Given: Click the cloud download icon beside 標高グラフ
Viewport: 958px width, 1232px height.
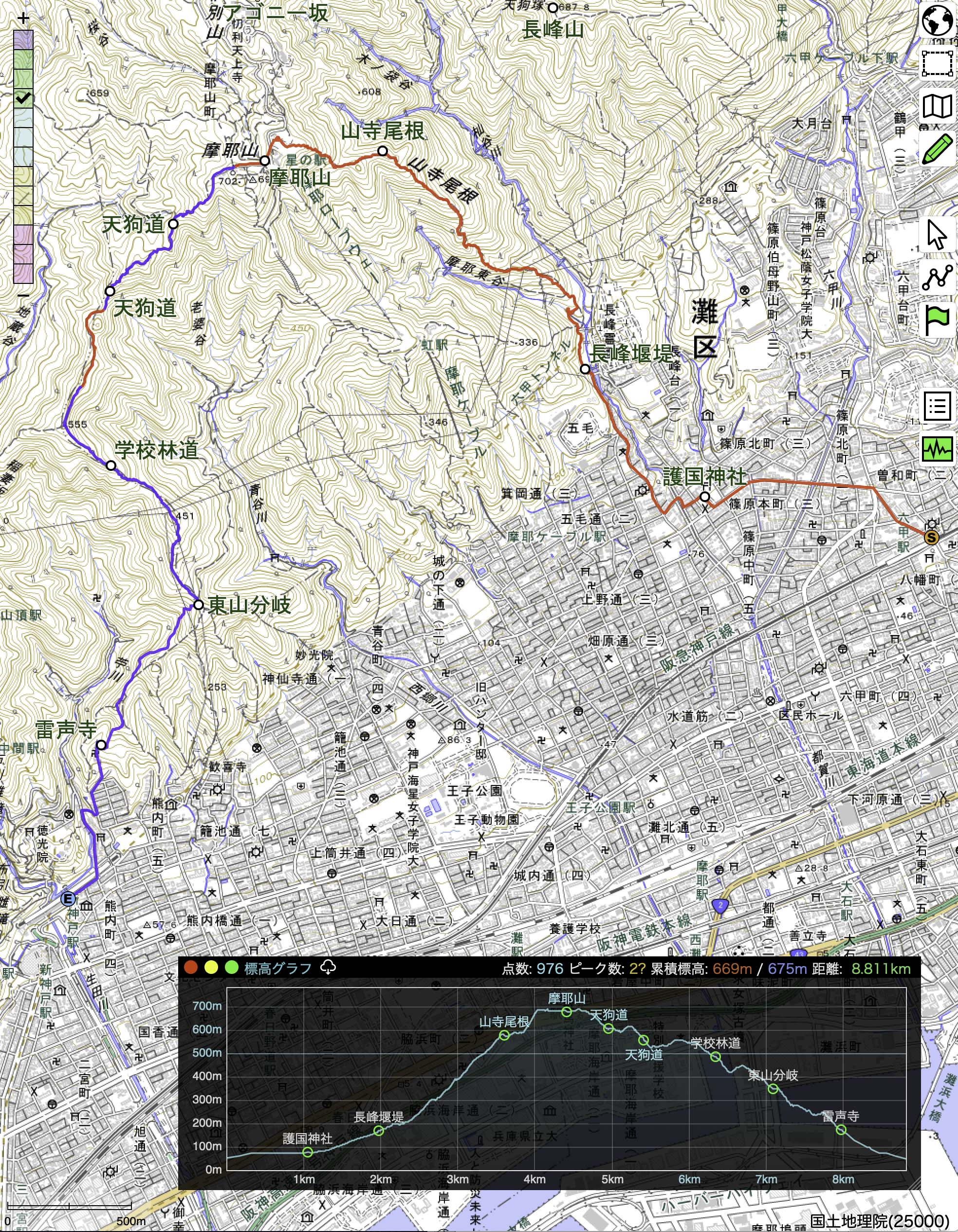Looking at the screenshot, I should [x=328, y=968].
